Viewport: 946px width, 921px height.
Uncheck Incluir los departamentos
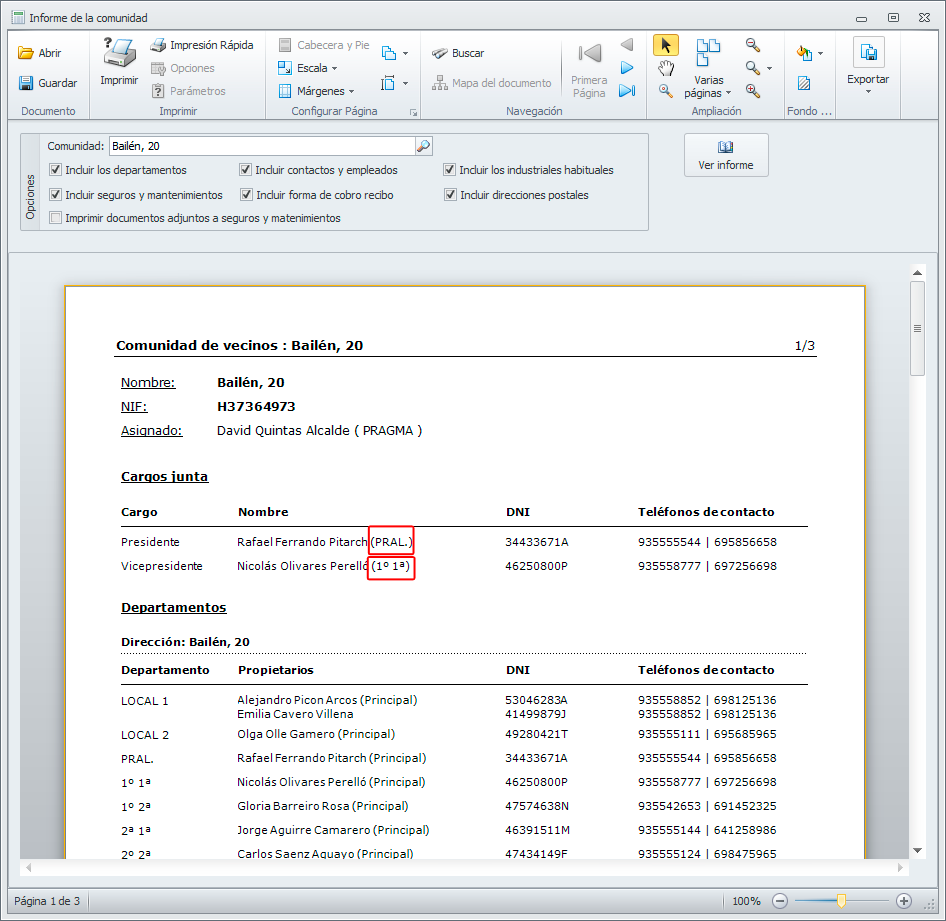[x=56, y=170]
